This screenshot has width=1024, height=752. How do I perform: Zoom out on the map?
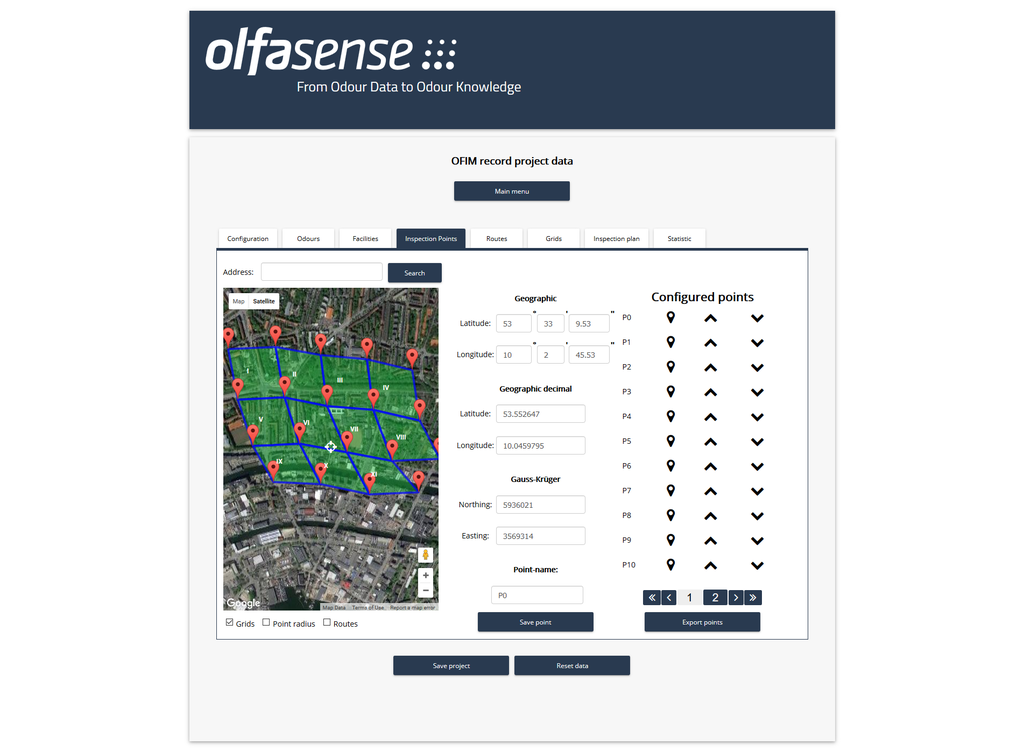pyautogui.click(x=426, y=591)
